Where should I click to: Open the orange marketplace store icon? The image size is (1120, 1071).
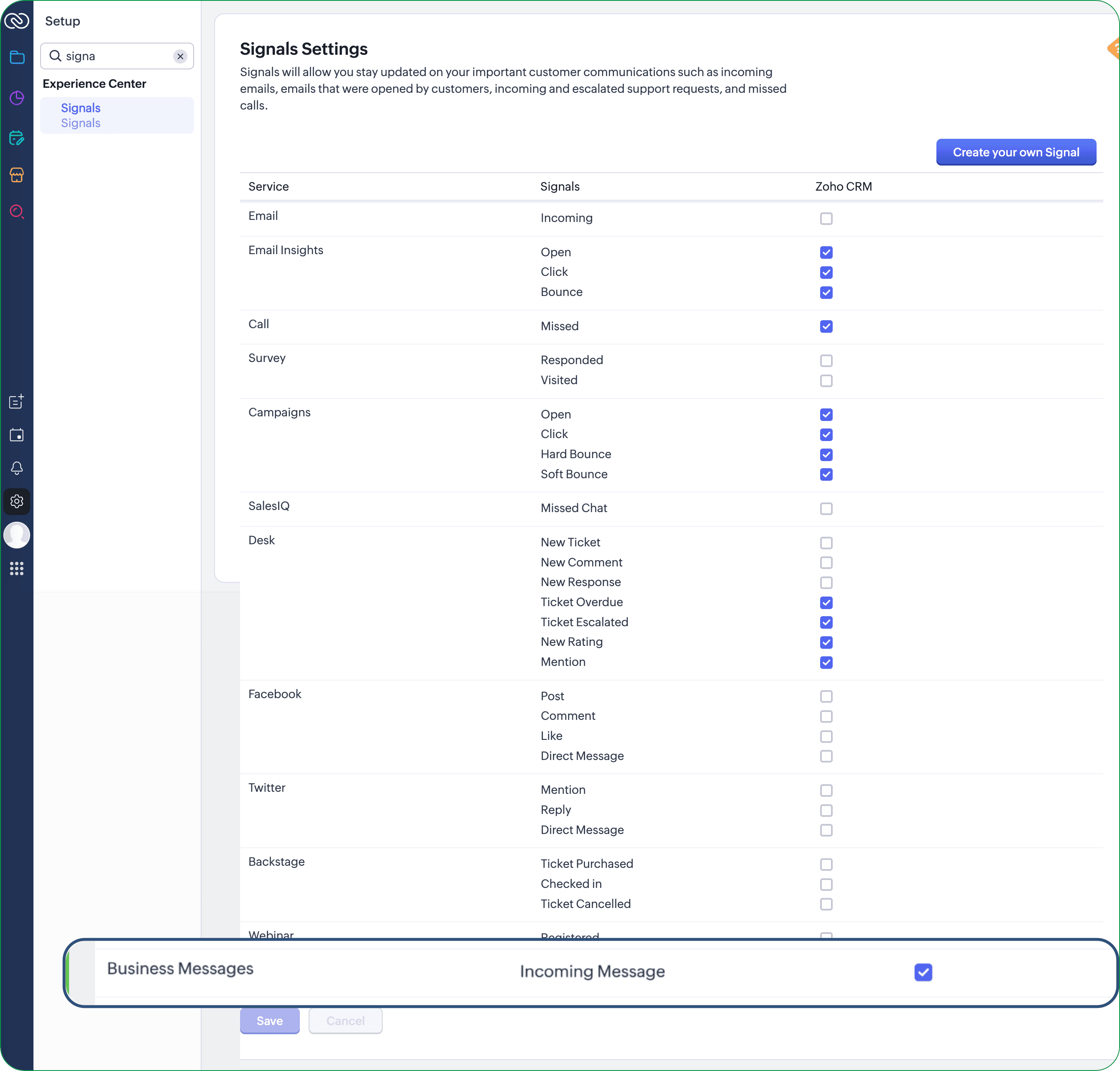pyautogui.click(x=17, y=175)
